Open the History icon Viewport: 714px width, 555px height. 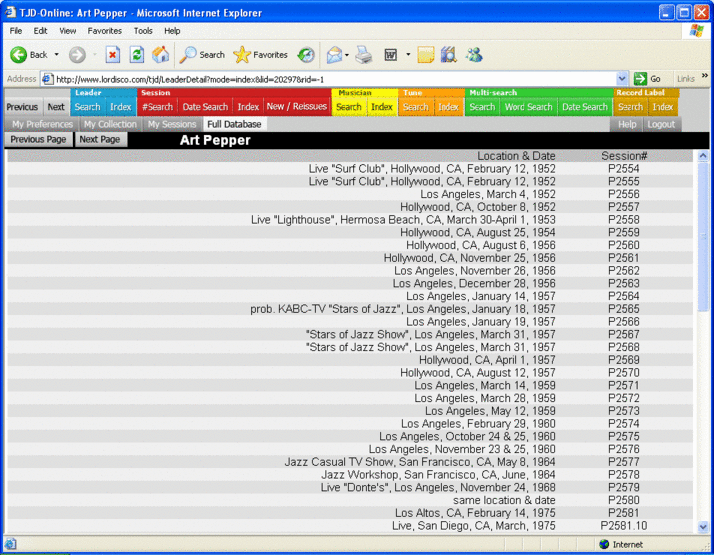coord(306,55)
